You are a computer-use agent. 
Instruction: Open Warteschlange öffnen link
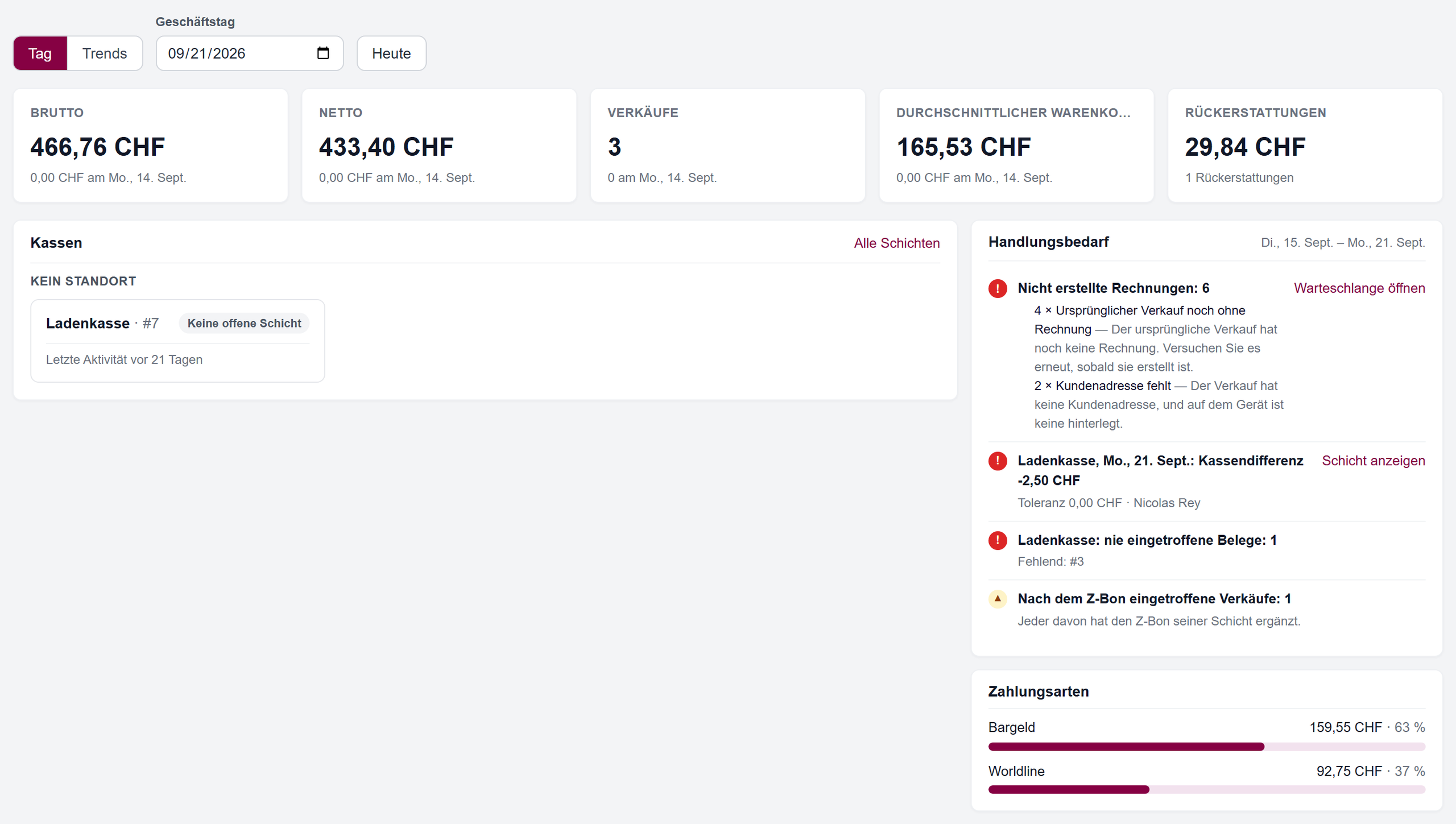point(1359,288)
